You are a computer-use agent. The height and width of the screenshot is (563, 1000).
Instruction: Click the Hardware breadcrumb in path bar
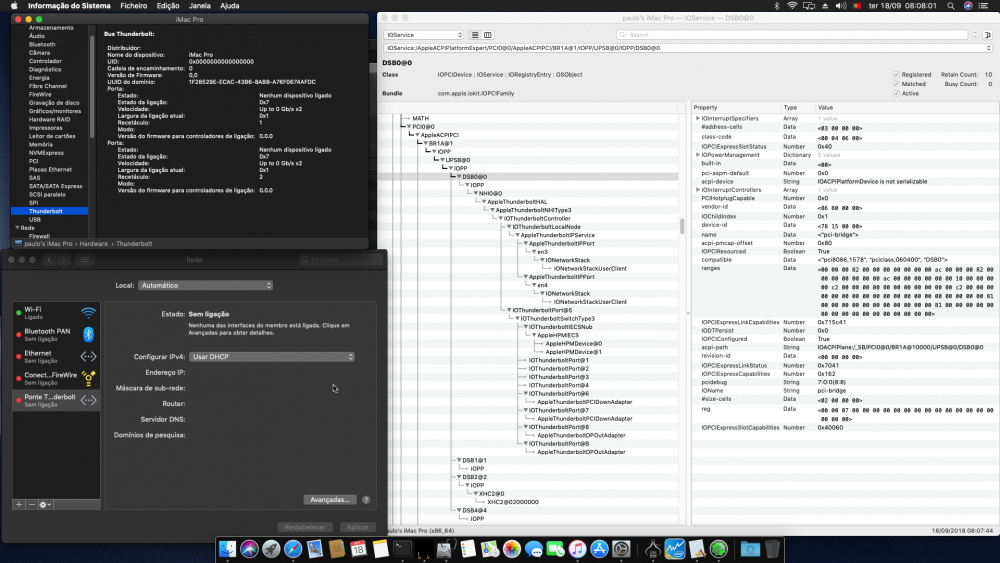(94, 244)
